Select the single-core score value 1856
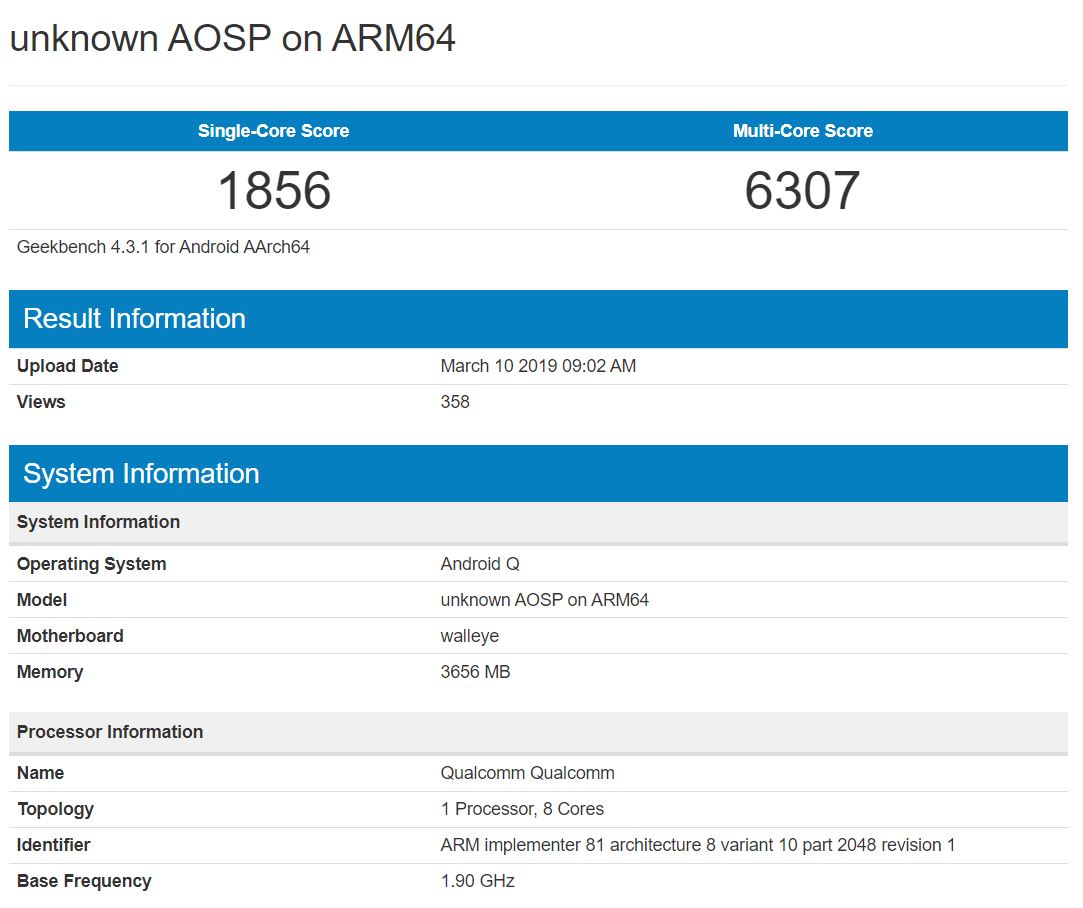1083x908 pixels. click(x=274, y=190)
